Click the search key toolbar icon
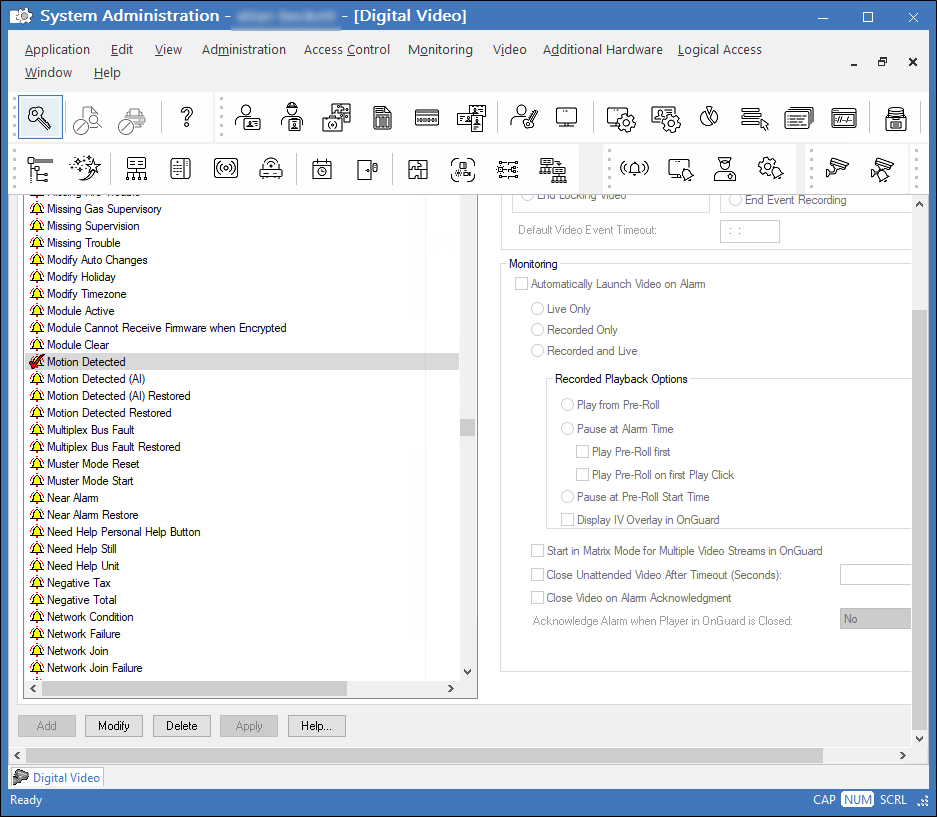The image size is (937, 817). coord(40,117)
